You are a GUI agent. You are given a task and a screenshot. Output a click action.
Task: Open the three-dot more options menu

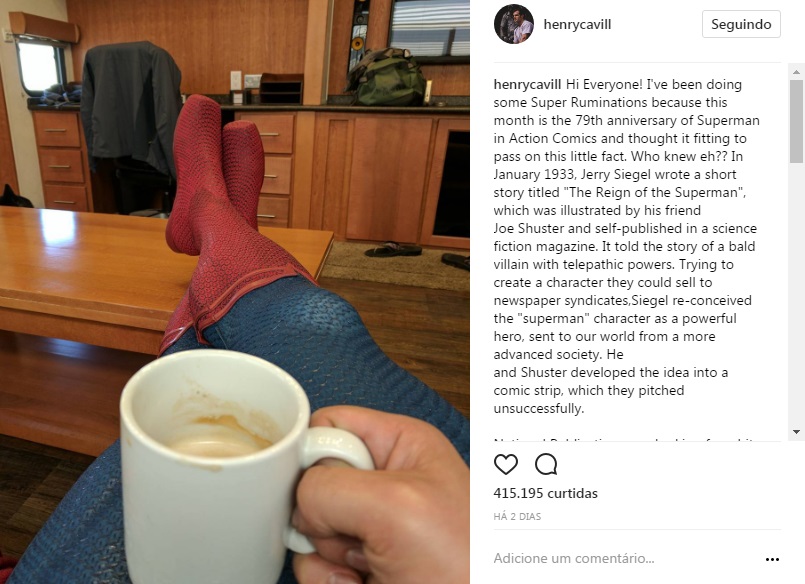pos(772,559)
